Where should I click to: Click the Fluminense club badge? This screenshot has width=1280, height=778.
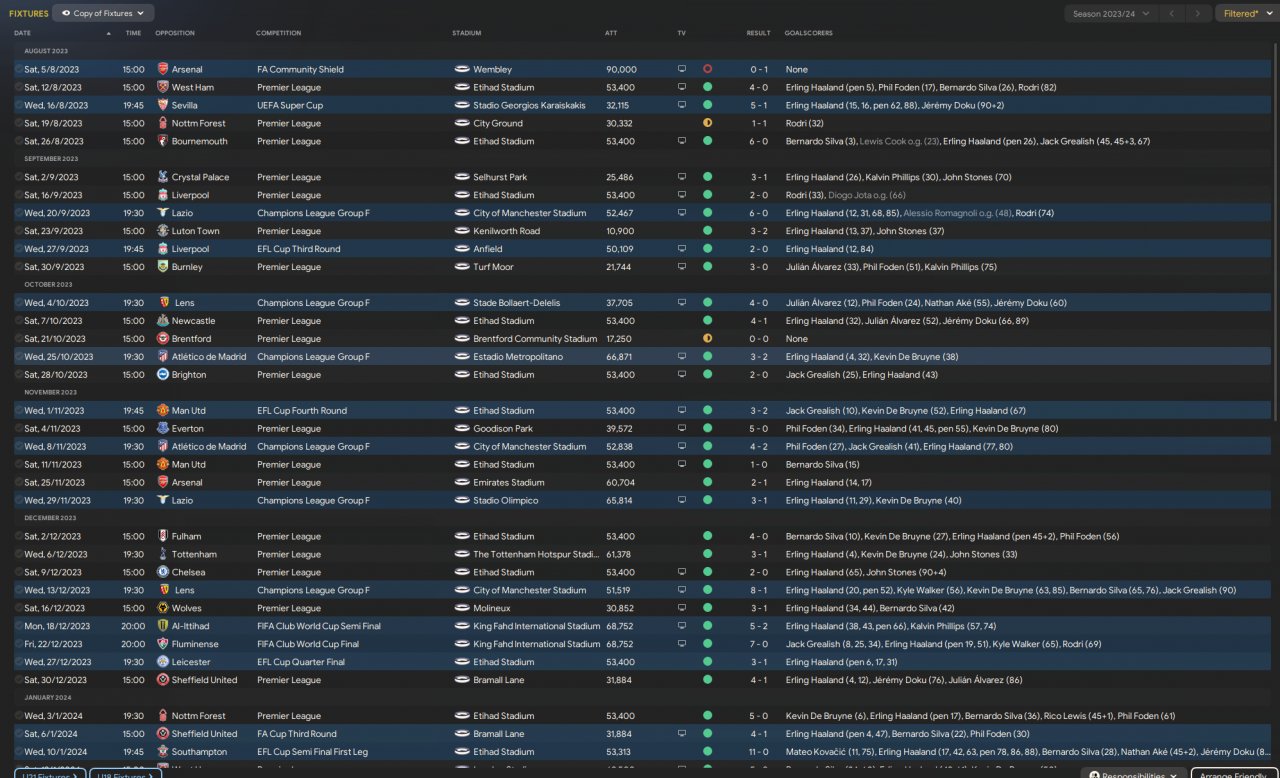pos(163,644)
